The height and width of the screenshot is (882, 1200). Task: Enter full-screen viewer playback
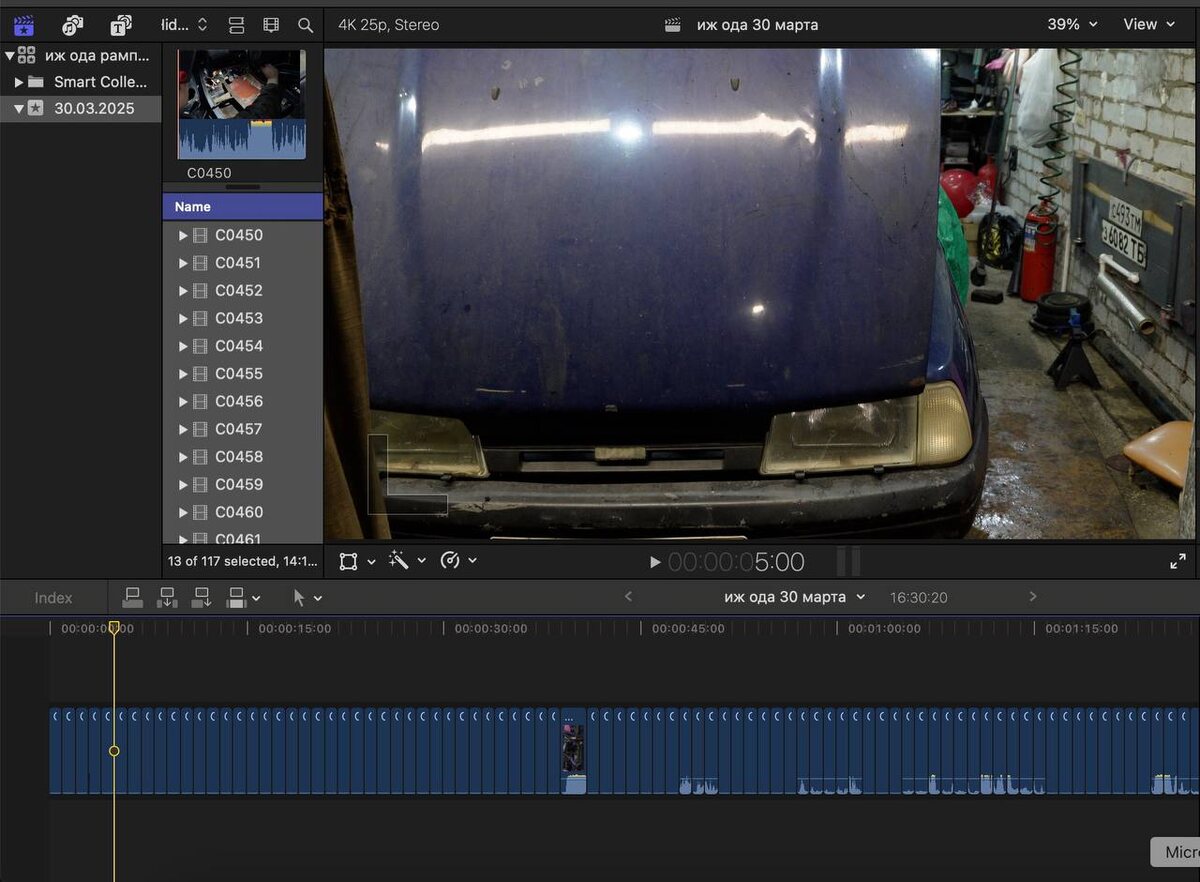pyautogui.click(x=1178, y=561)
